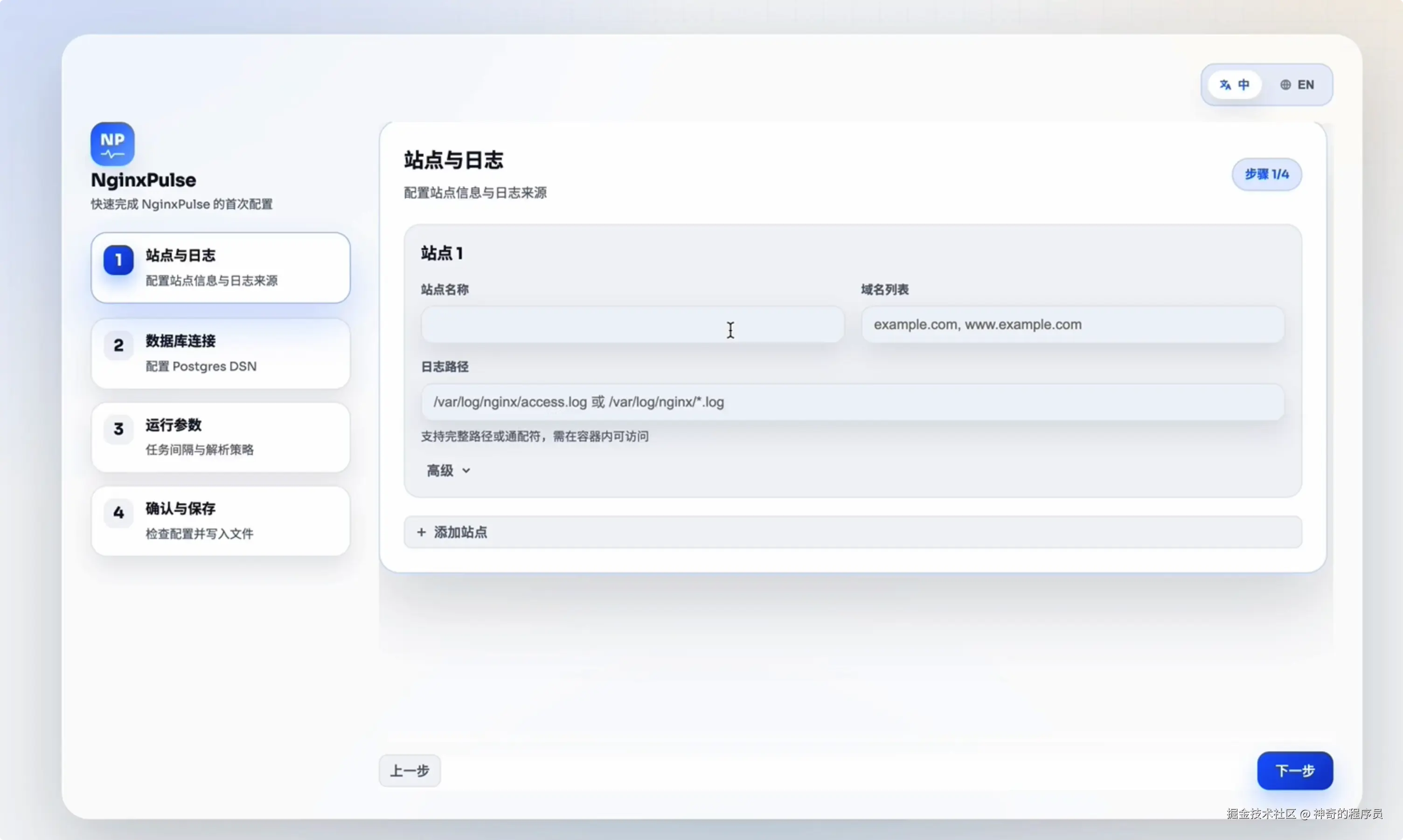Click step number 3 badge
The height and width of the screenshot is (840, 1403).
pyautogui.click(x=118, y=429)
